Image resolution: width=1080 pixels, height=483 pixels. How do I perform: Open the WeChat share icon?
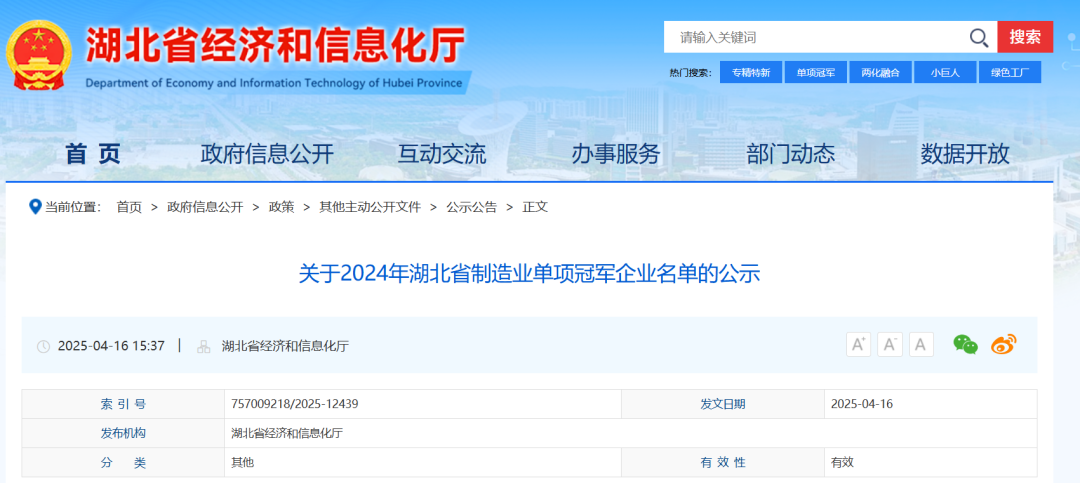coord(965,344)
